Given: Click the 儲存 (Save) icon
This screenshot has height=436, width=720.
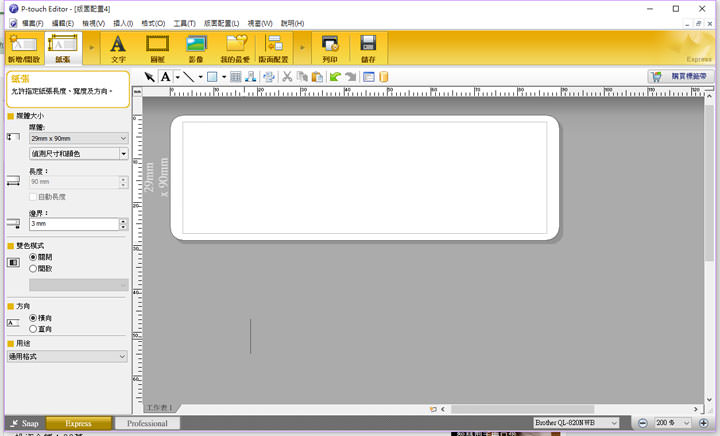Looking at the screenshot, I should [368, 46].
